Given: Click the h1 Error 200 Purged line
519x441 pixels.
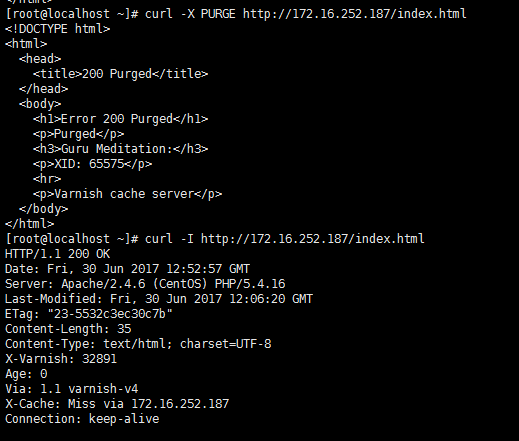Looking at the screenshot, I should click(120, 119).
